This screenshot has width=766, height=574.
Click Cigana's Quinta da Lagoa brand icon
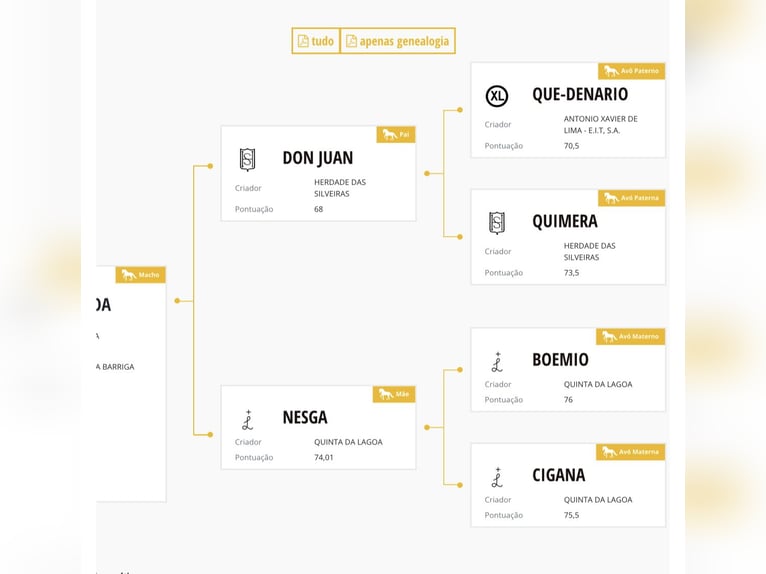[x=497, y=477]
